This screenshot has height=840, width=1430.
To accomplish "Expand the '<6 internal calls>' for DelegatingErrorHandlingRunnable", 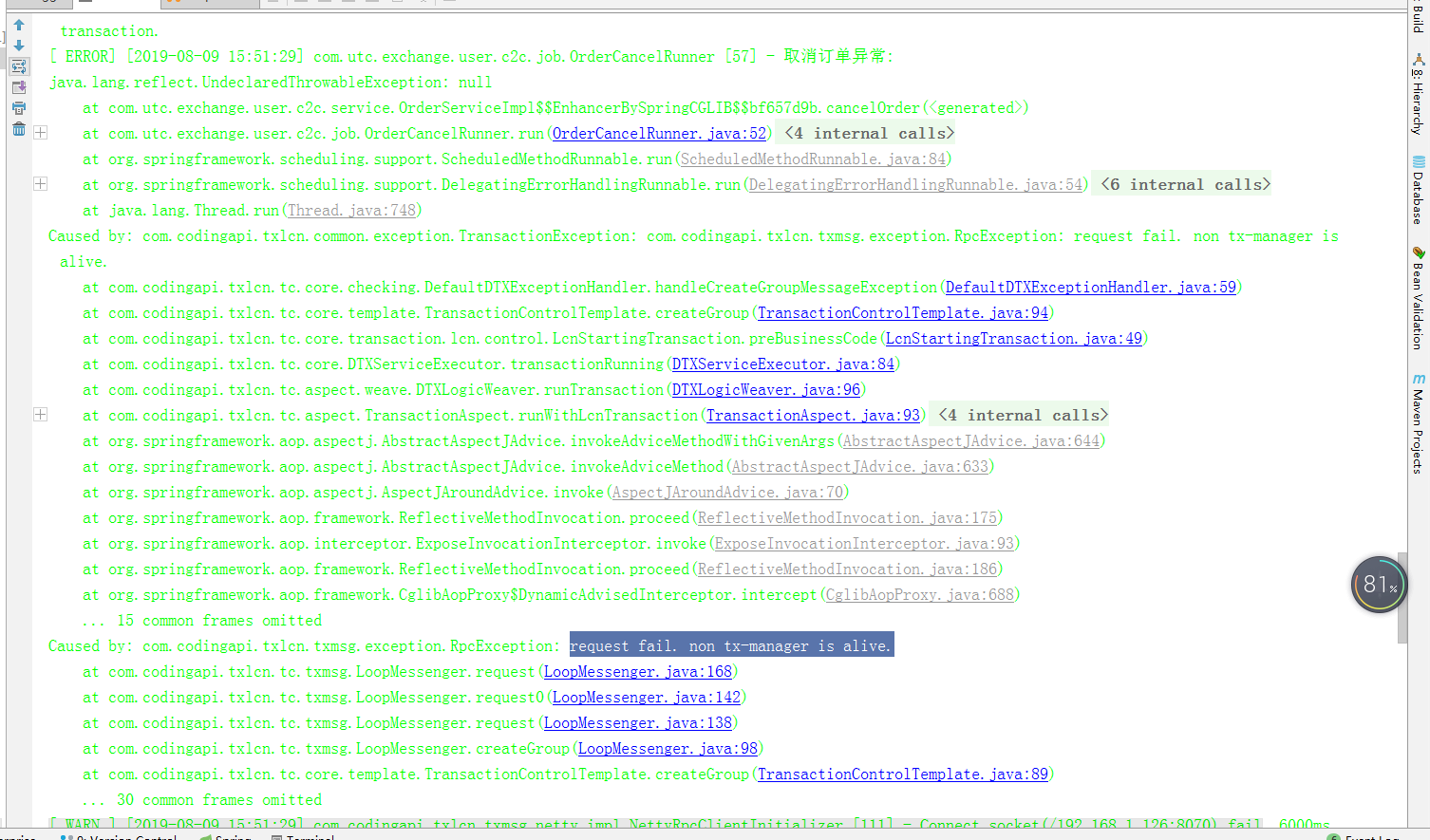I will tap(40, 183).
